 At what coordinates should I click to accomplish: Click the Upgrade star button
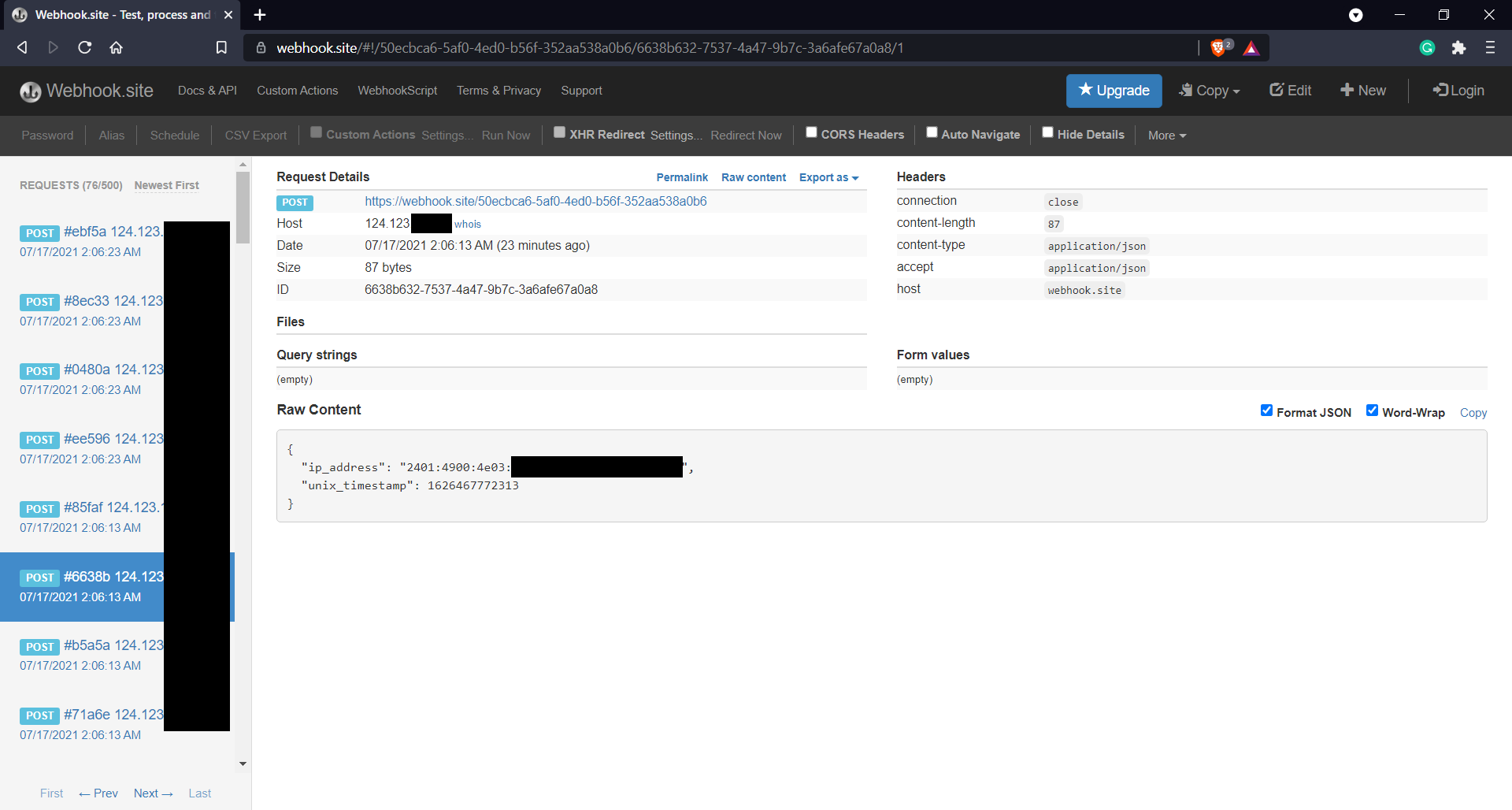click(x=1114, y=91)
